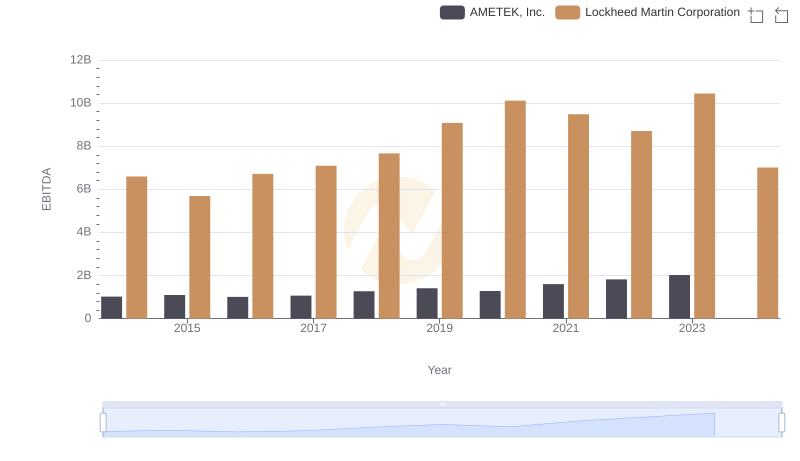Click the 2019 x-axis label

click(439, 328)
